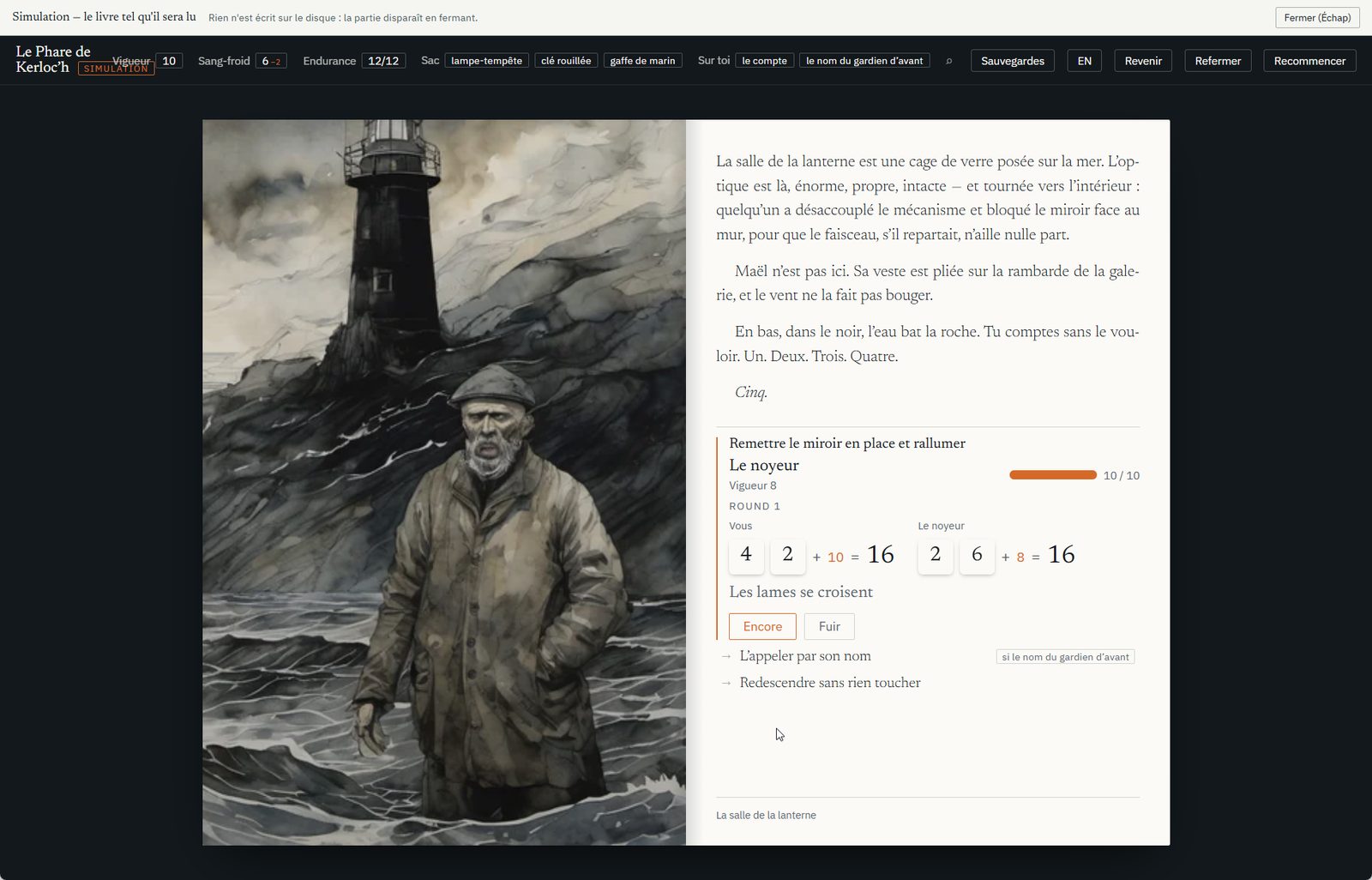Select the clé rouillée inventory item
Viewport: 1372px width, 880px height.
(x=566, y=61)
